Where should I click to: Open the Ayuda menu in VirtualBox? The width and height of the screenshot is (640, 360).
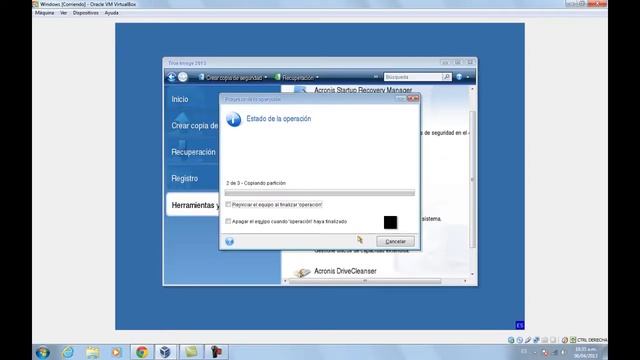(x=111, y=13)
